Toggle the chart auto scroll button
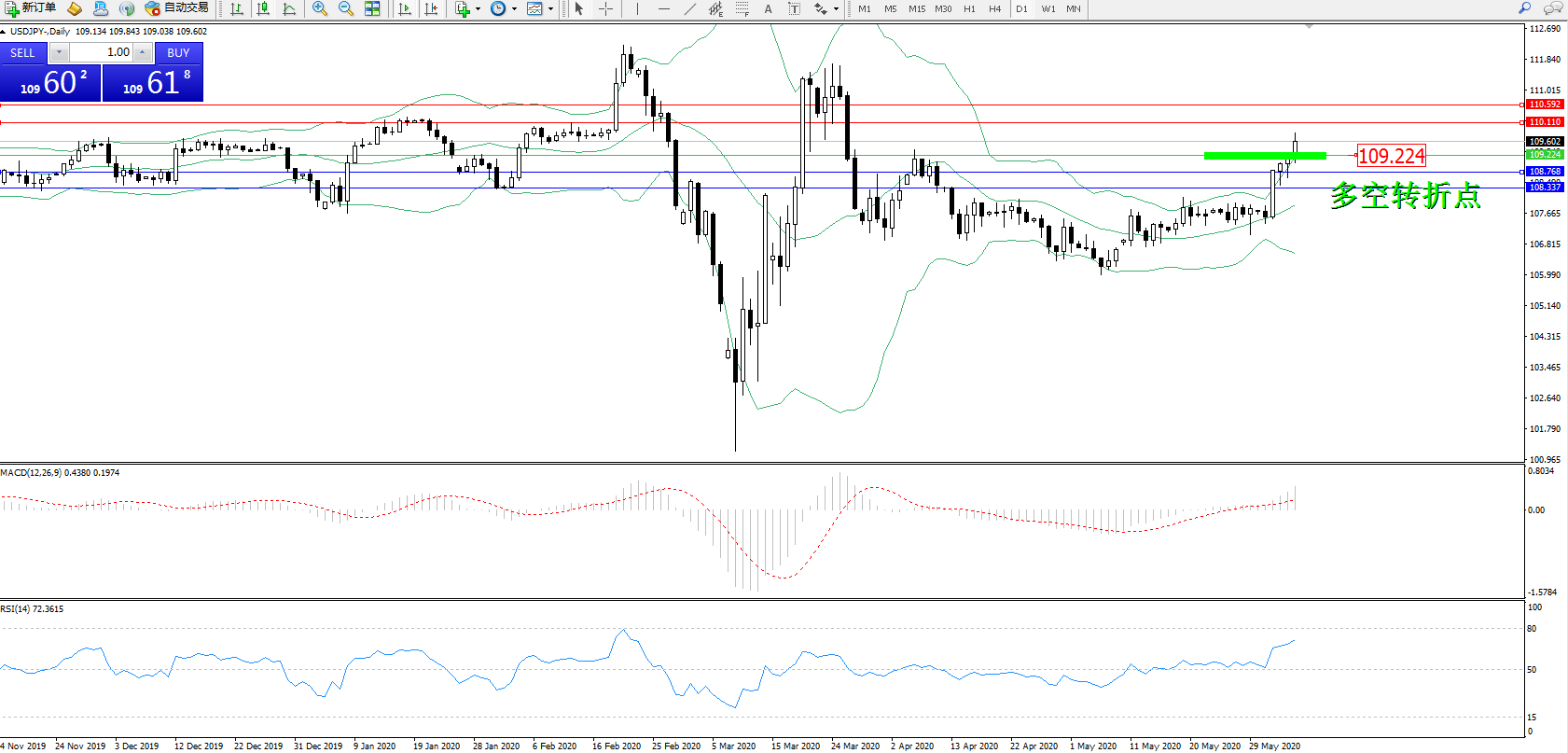This screenshot has width=1568, height=753. pyautogui.click(x=405, y=8)
